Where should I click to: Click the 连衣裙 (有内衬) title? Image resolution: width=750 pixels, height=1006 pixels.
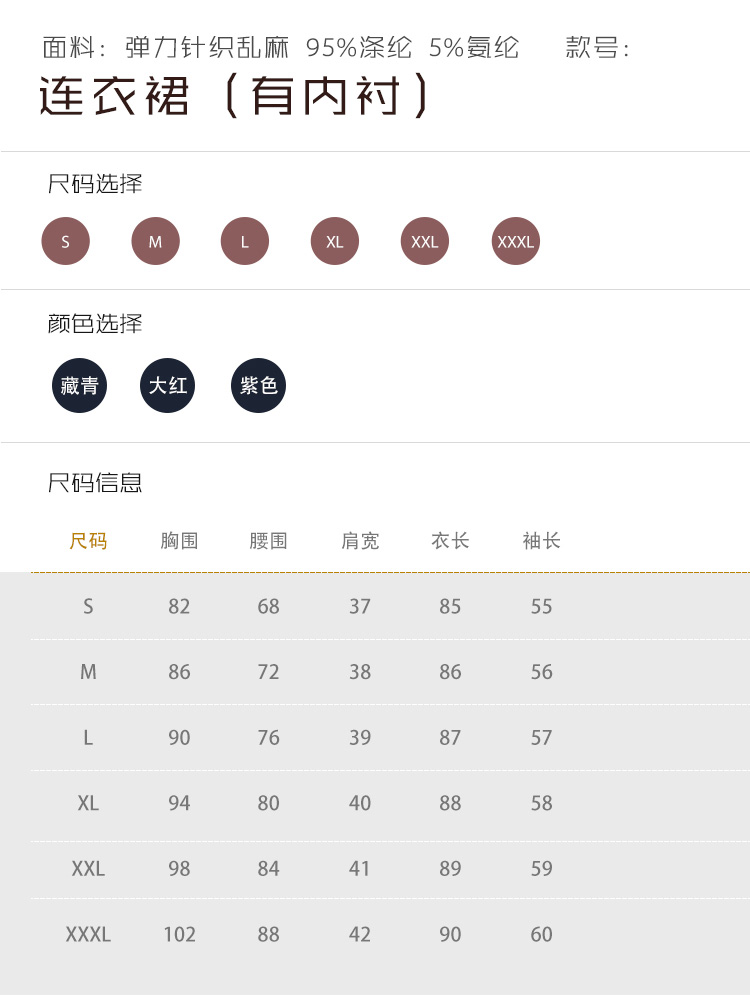pyautogui.click(x=235, y=97)
